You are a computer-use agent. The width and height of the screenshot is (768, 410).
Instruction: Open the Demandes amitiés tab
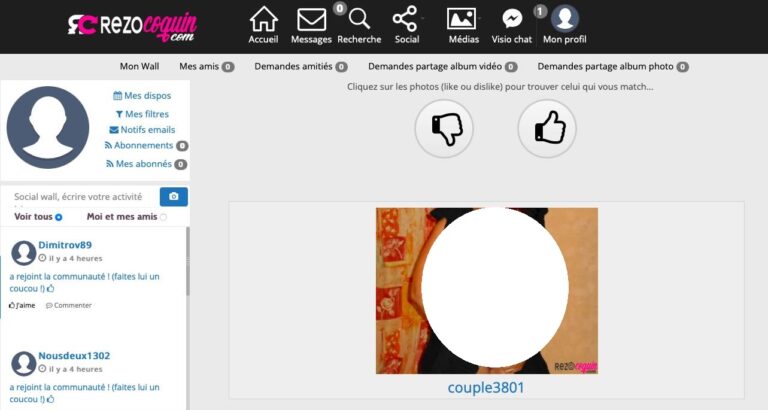point(301,66)
